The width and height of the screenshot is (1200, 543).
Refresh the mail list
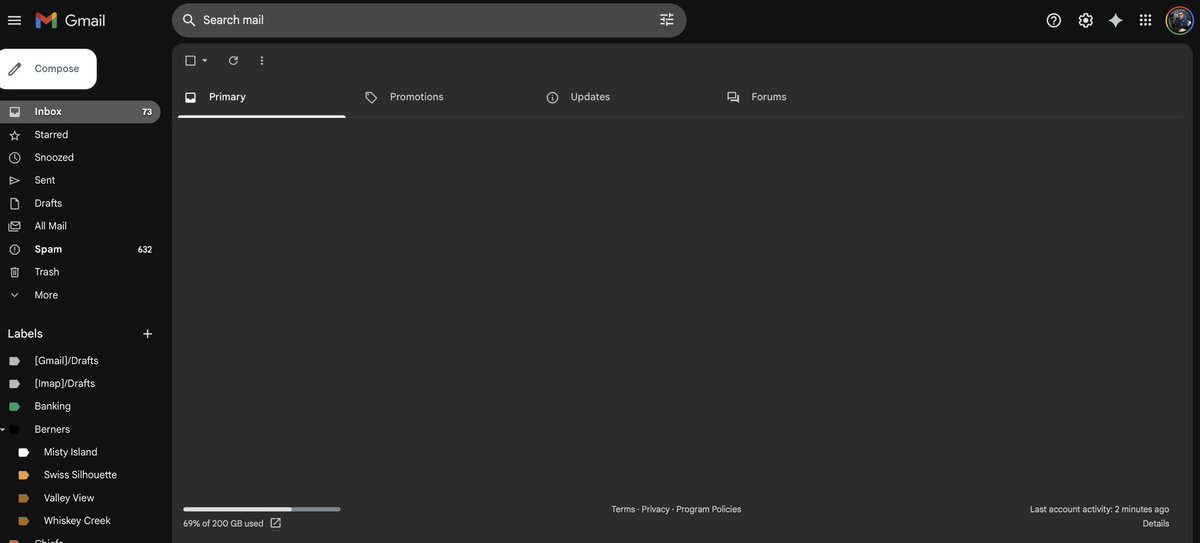coord(233,61)
